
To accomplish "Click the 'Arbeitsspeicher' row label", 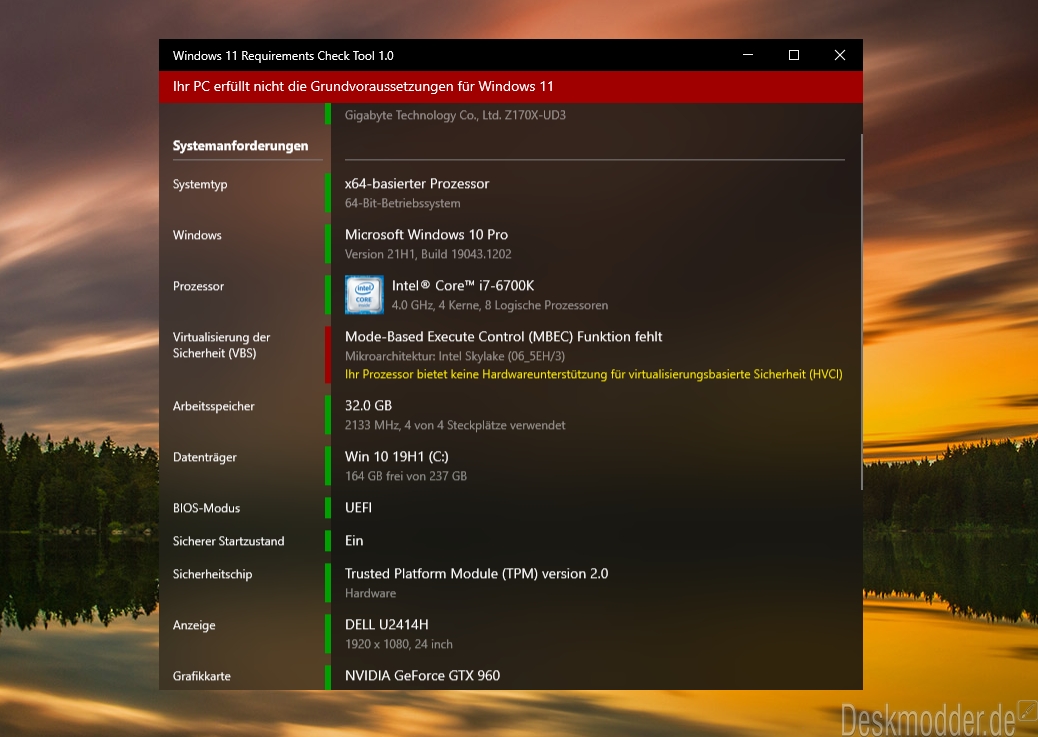I will (214, 406).
